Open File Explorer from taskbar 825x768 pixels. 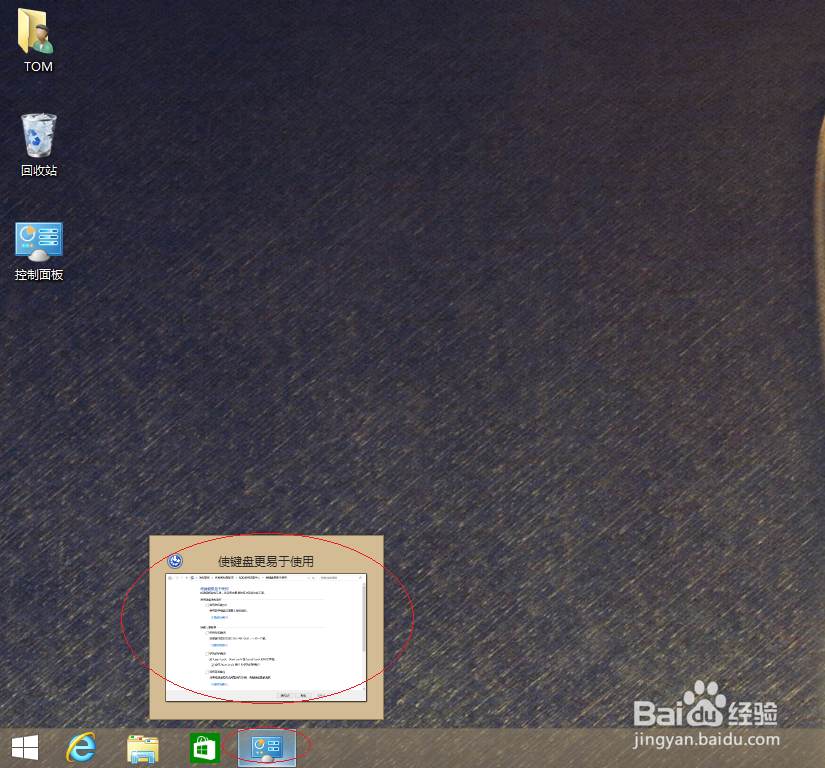point(143,749)
